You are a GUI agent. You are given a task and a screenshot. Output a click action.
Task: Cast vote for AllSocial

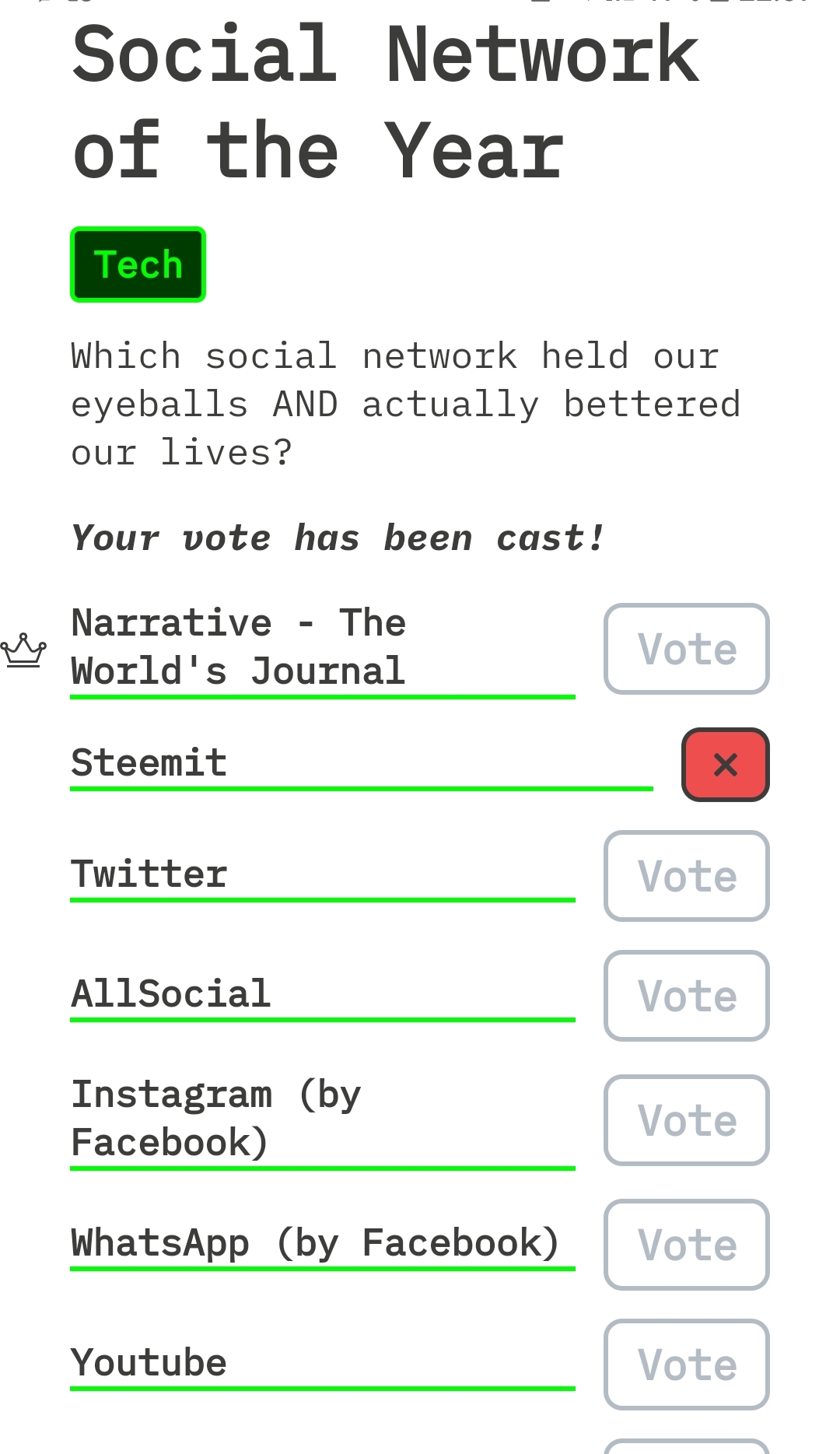pyautogui.click(x=686, y=996)
